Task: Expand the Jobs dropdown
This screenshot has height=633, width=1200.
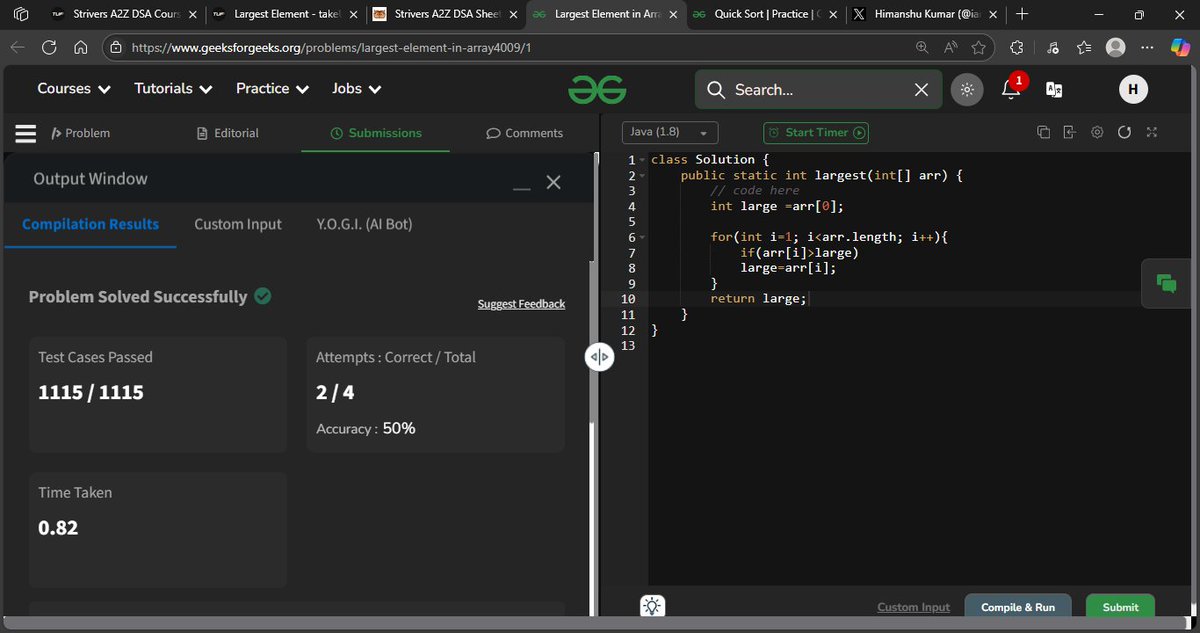Action: pyautogui.click(x=357, y=88)
